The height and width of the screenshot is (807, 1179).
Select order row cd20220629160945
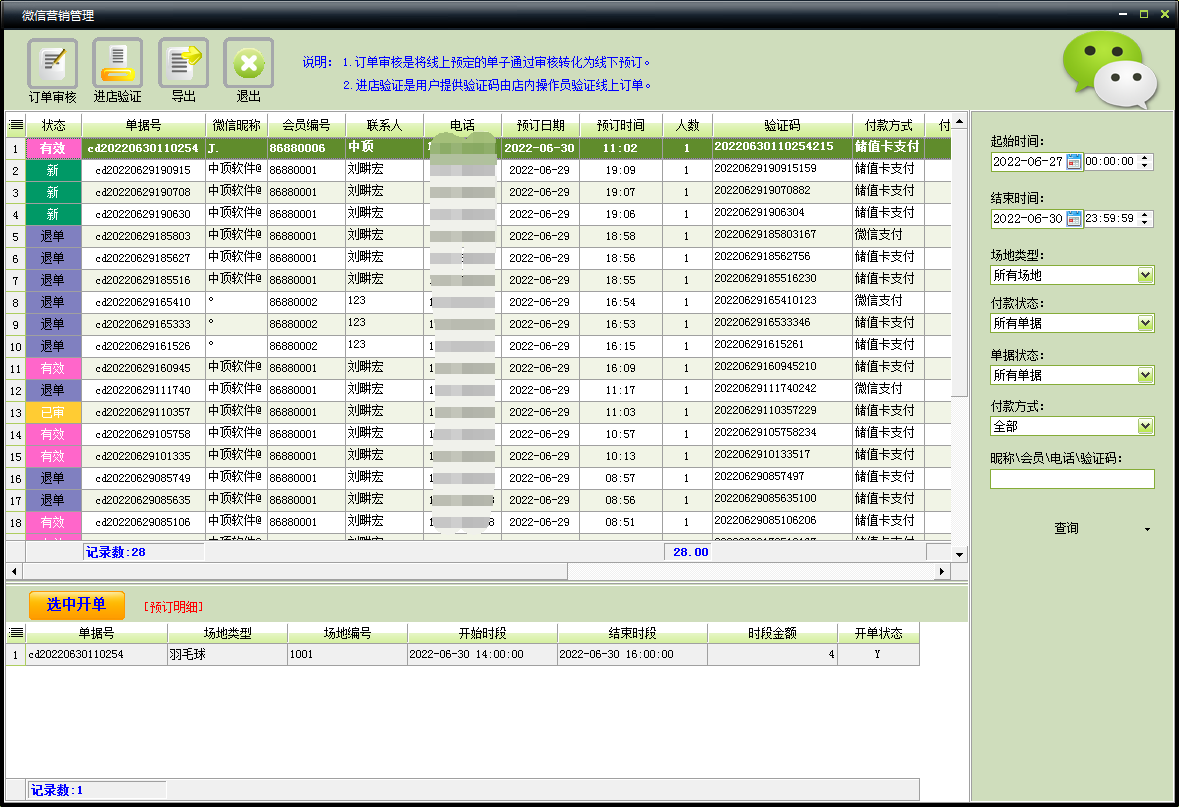click(478, 368)
